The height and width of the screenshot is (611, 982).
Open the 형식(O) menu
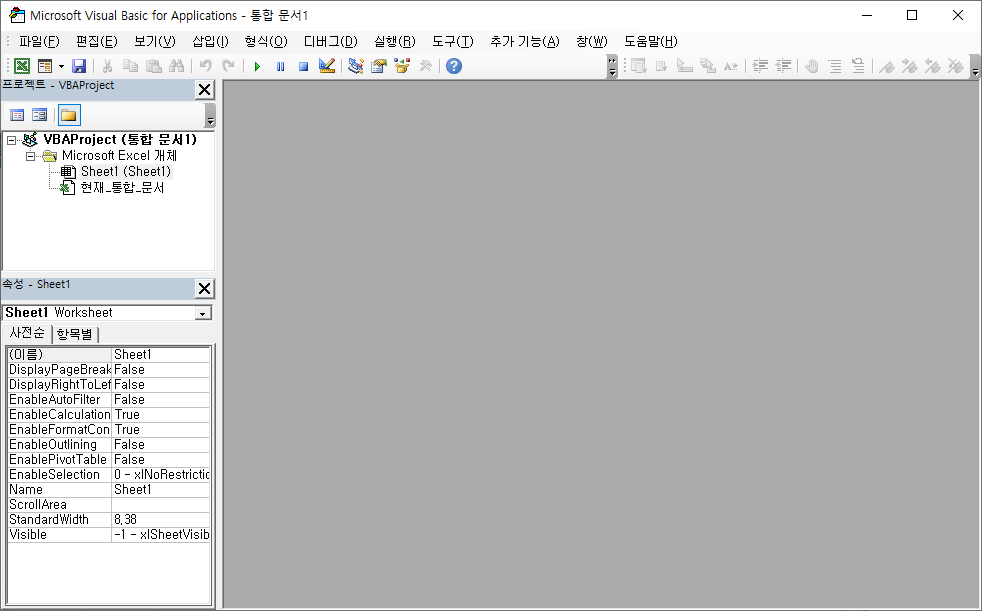pos(266,41)
